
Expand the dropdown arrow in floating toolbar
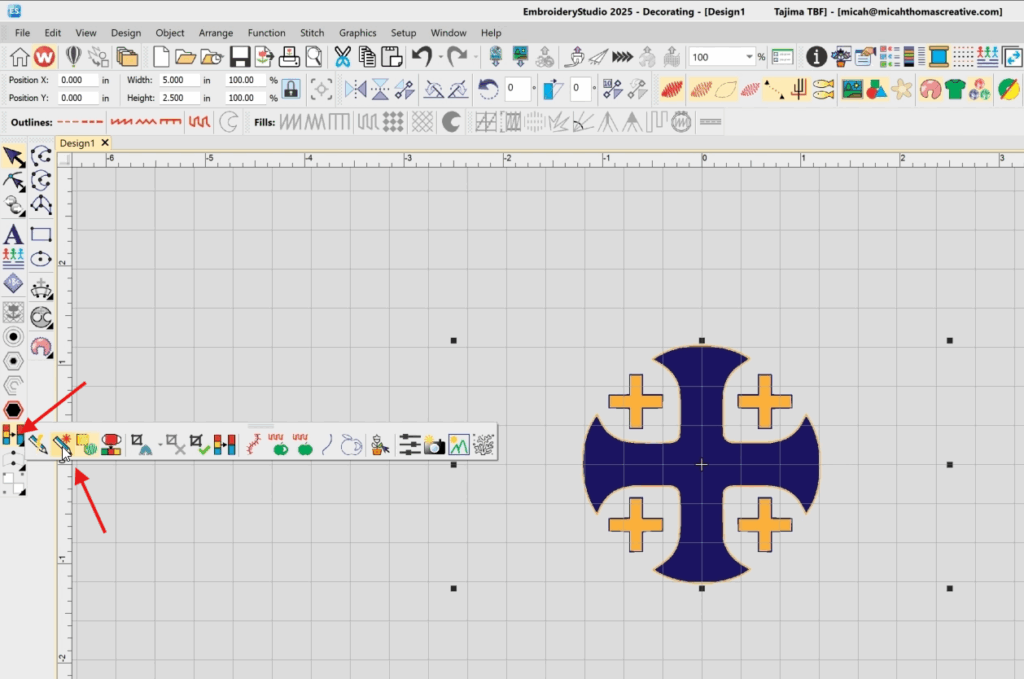[159, 446]
